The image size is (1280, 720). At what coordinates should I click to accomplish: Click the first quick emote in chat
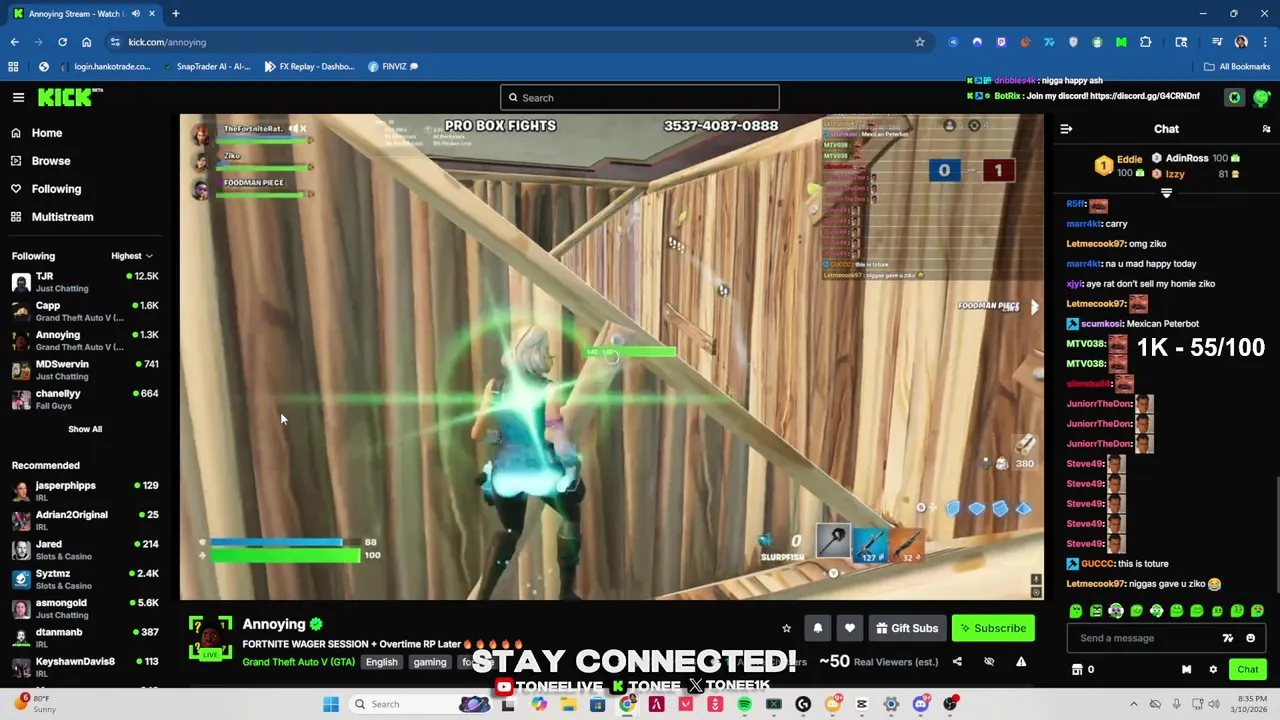(1076, 611)
